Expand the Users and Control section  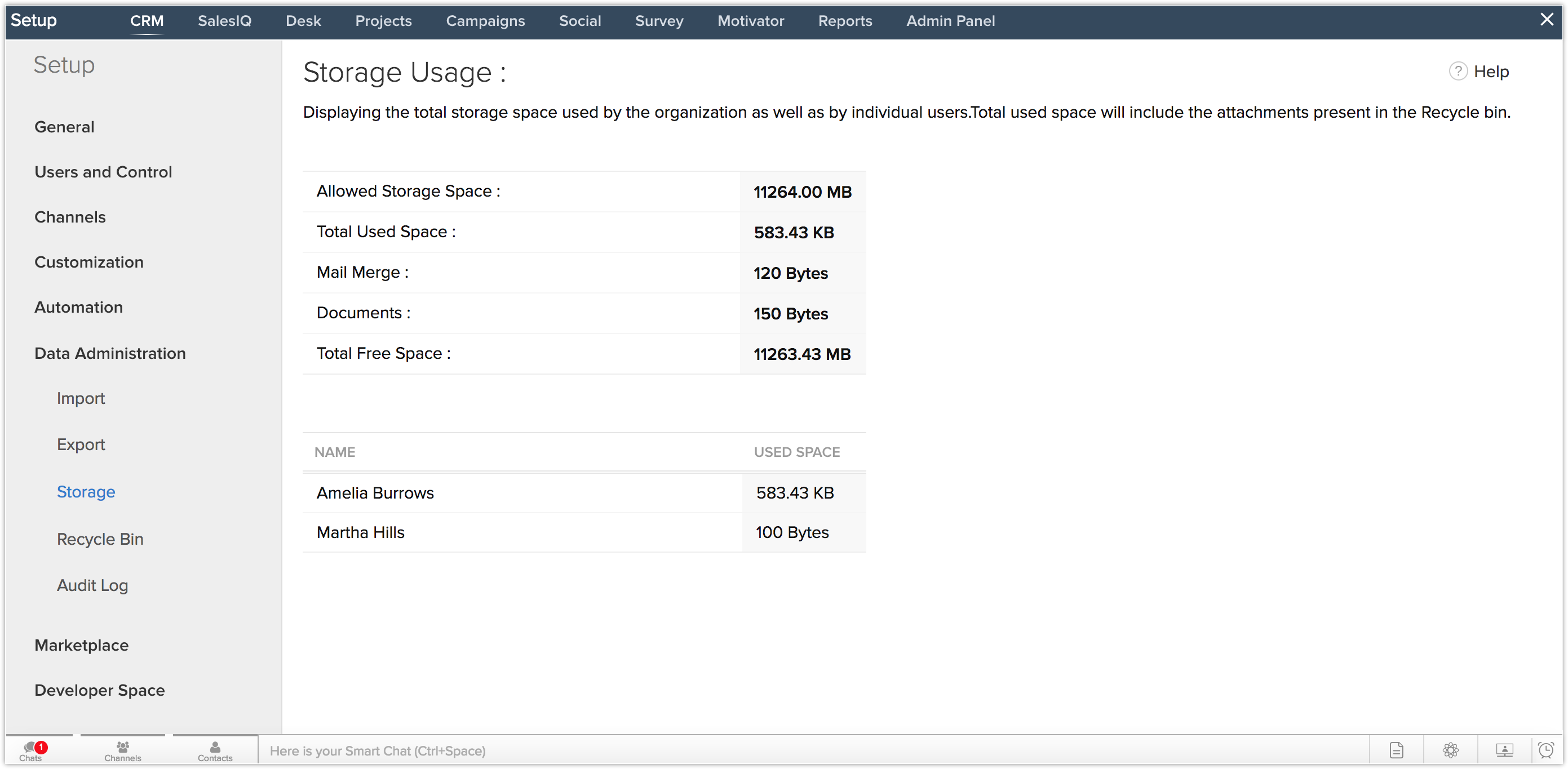[x=103, y=172]
